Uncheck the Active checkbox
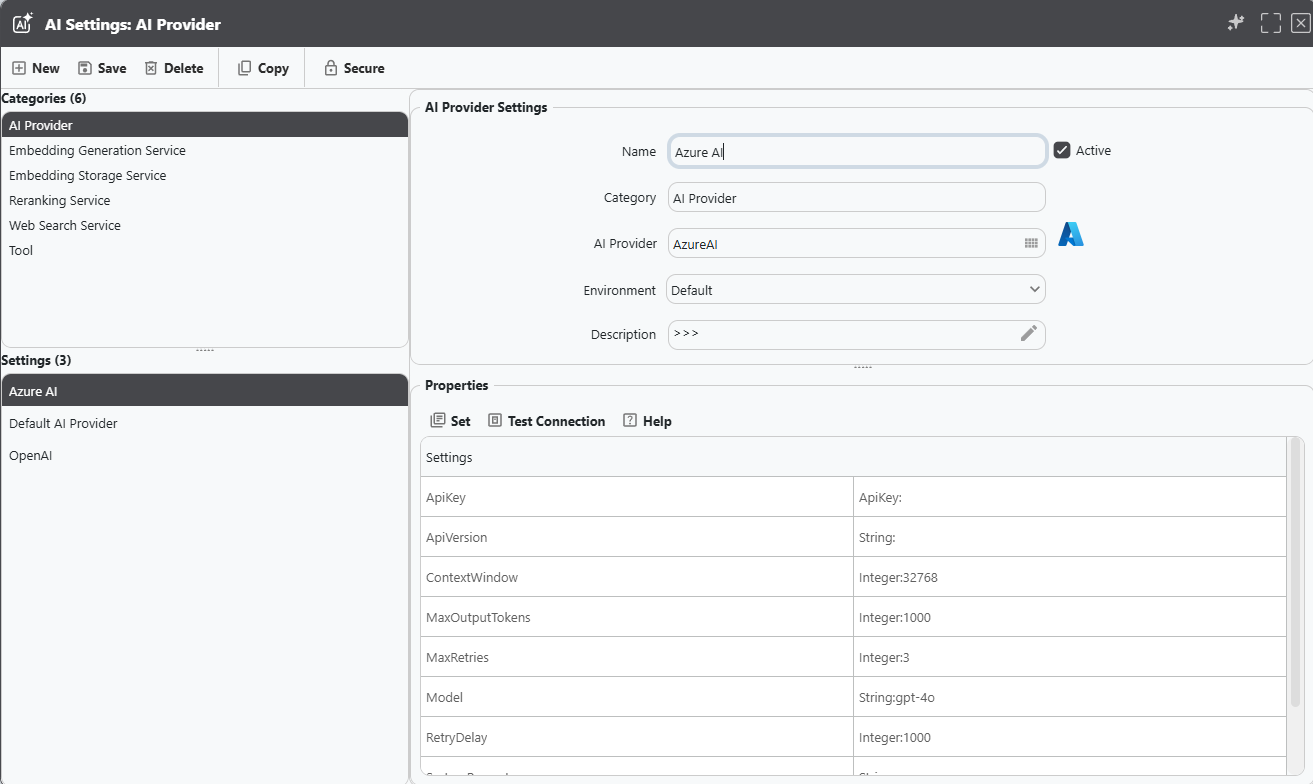Image resolution: width=1313 pixels, height=784 pixels. [1062, 150]
